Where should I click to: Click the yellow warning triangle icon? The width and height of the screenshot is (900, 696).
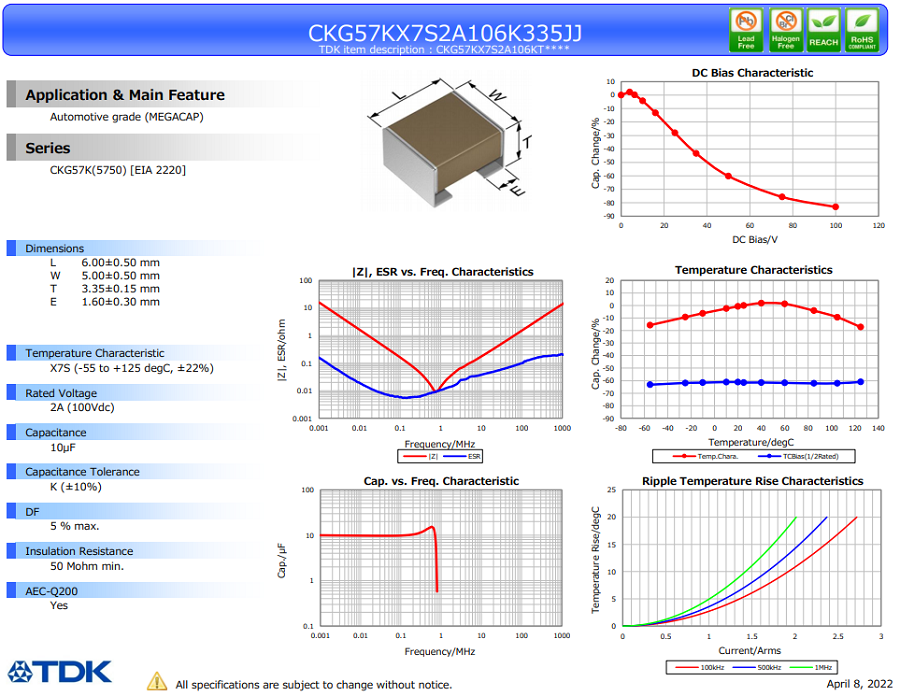coord(157,681)
